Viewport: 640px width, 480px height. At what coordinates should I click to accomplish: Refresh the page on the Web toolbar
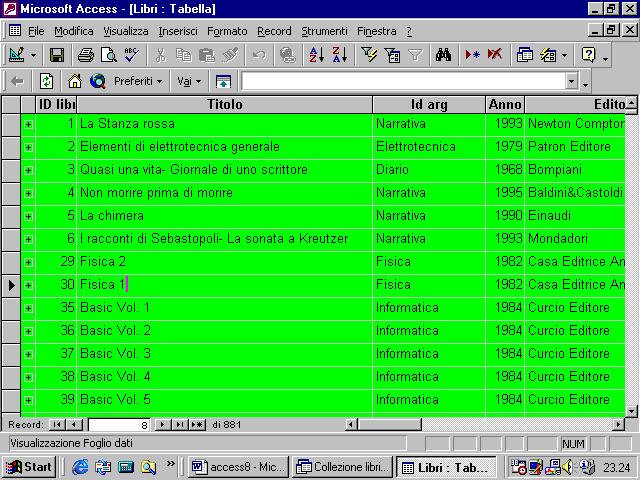(x=46, y=81)
